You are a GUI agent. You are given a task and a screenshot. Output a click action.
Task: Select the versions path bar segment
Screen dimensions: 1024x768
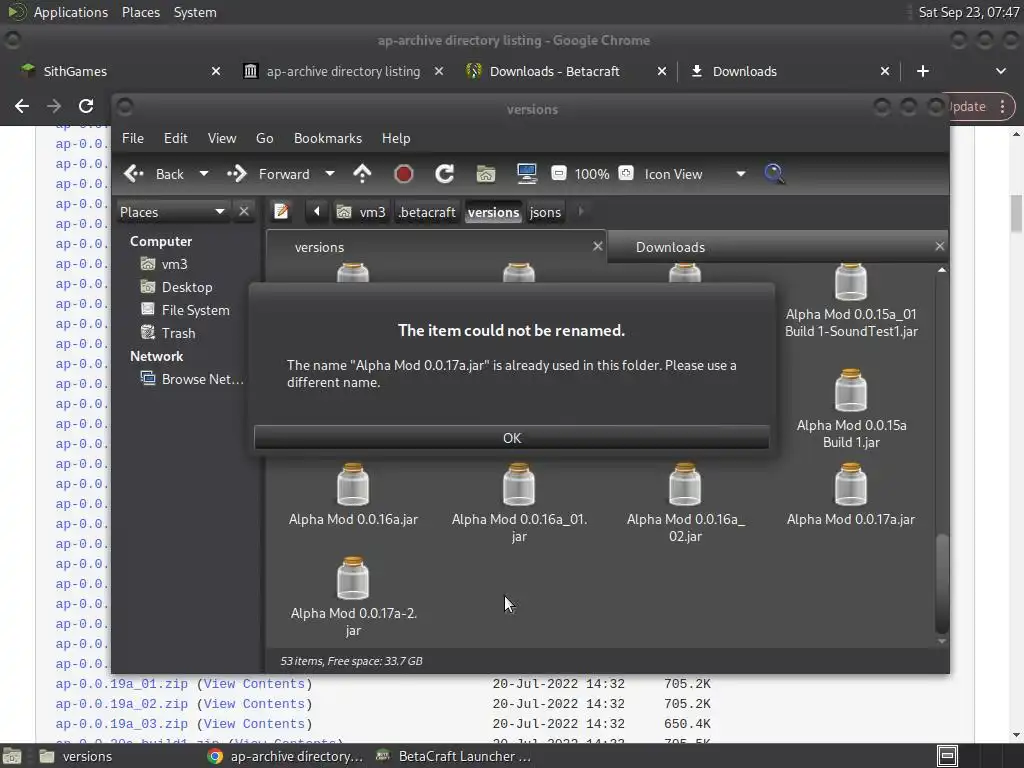pyautogui.click(x=493, y=212)
